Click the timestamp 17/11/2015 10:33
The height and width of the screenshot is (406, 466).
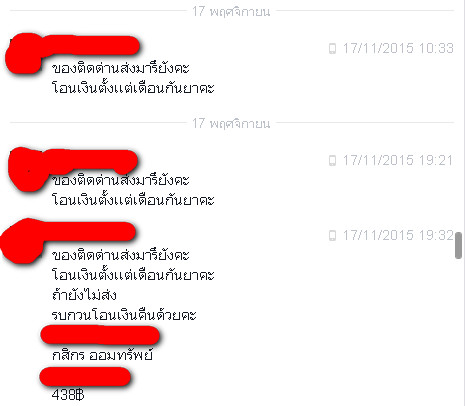tap(398, 48)
